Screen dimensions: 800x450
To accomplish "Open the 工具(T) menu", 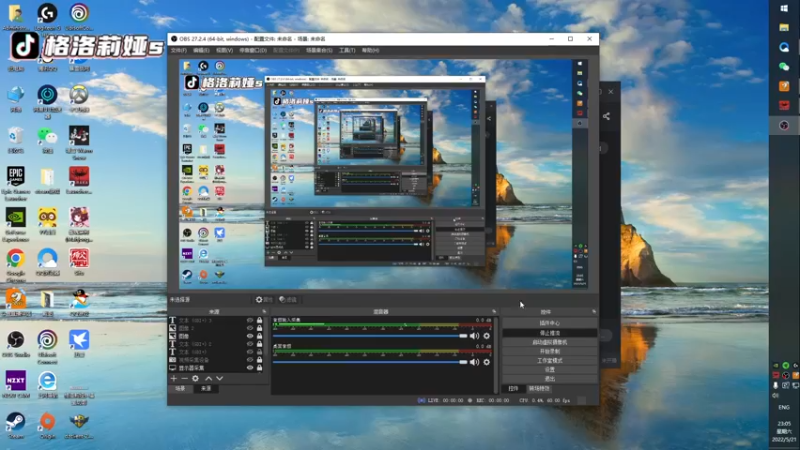I will point(347,51).
